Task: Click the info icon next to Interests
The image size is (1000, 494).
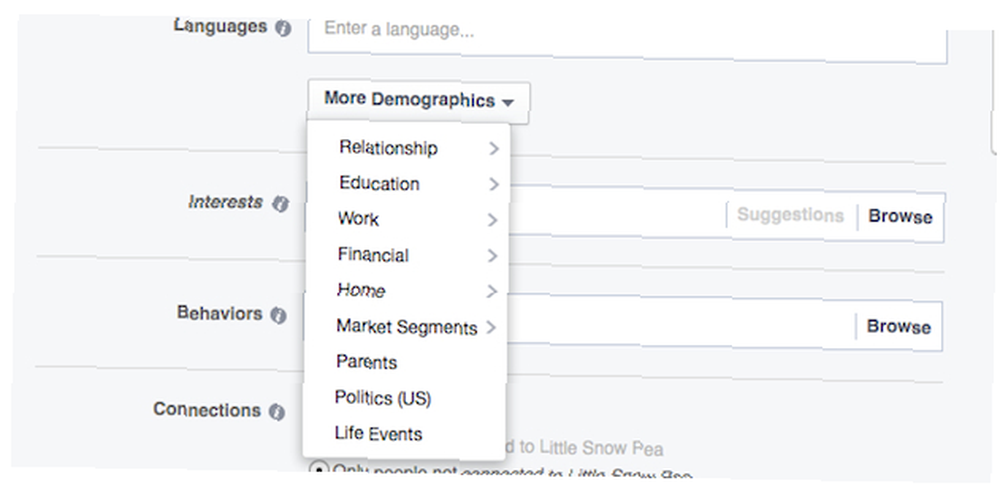Action: pos(280,203)
